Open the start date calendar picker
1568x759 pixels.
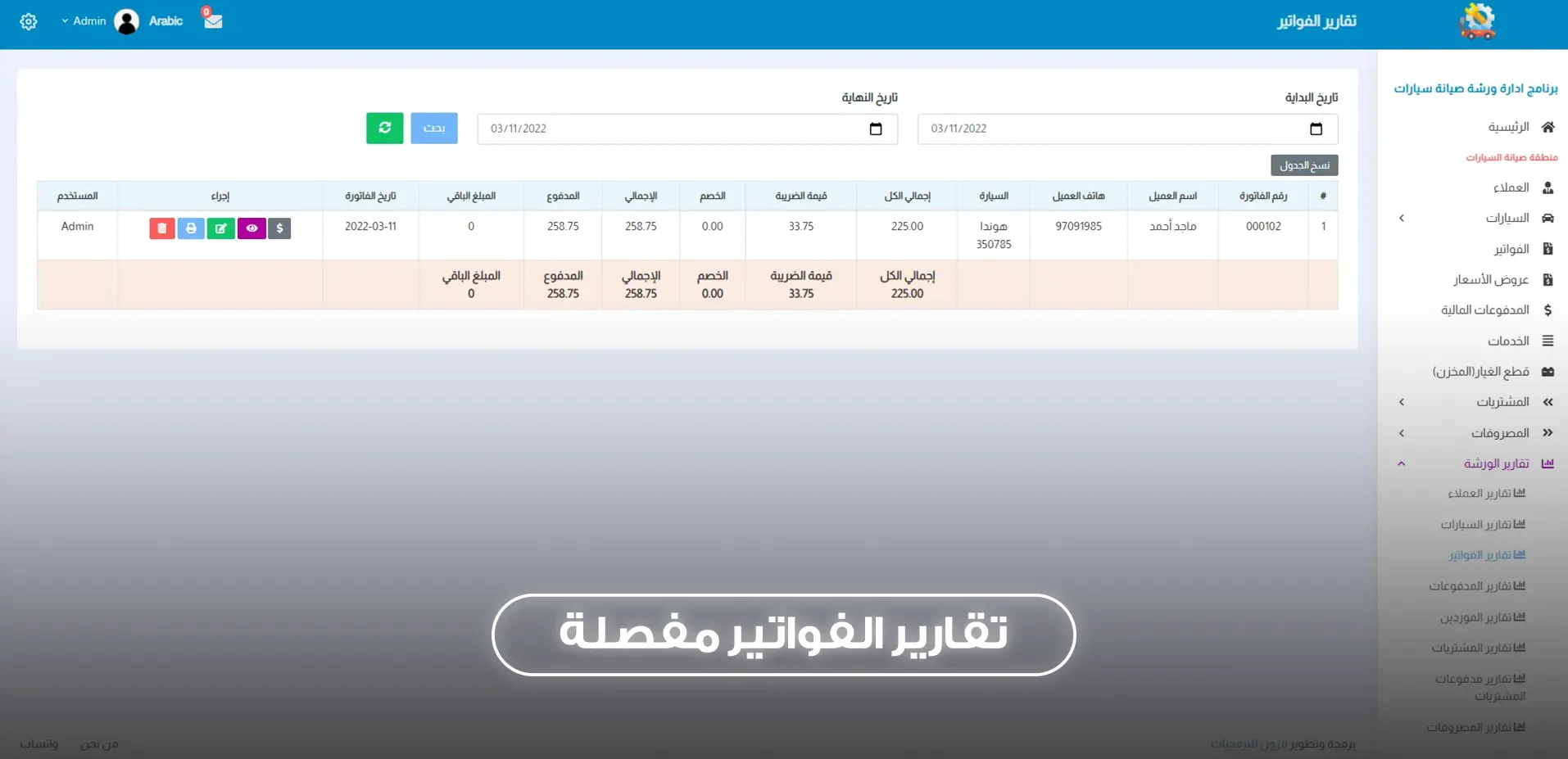(x=1316, y=129)
